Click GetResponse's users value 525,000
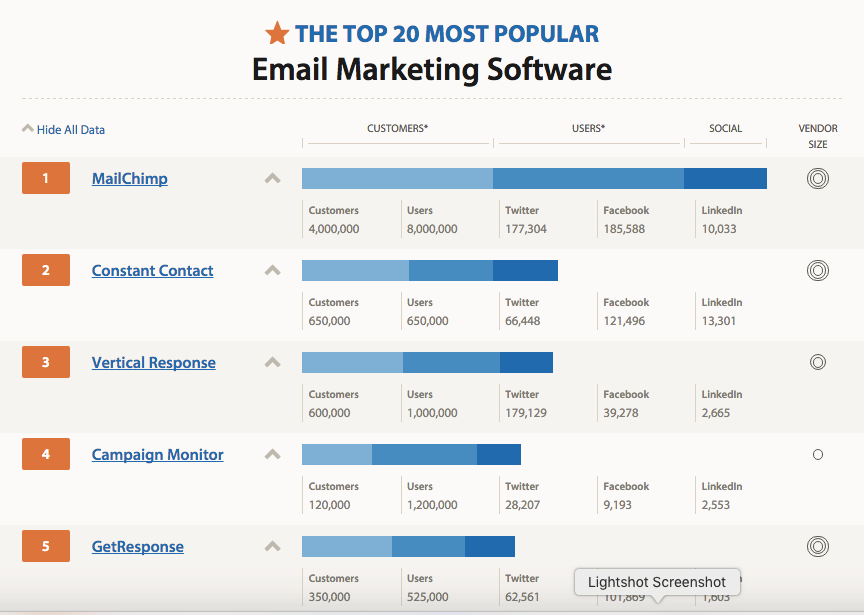 pos(427,597)
